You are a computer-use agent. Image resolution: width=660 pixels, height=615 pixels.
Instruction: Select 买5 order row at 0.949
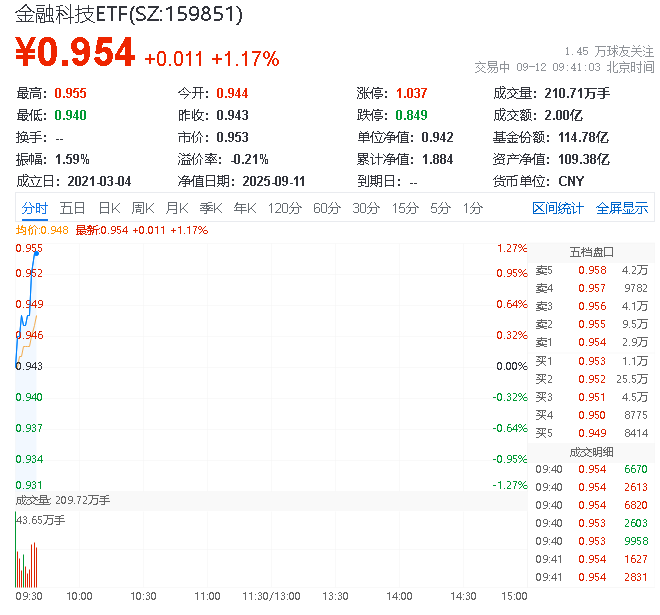(591, 433)
